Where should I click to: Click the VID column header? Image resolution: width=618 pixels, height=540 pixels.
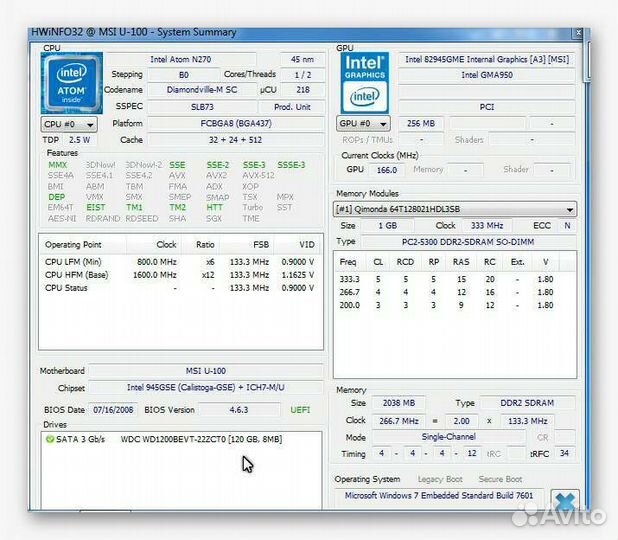(x=298, y=245)
